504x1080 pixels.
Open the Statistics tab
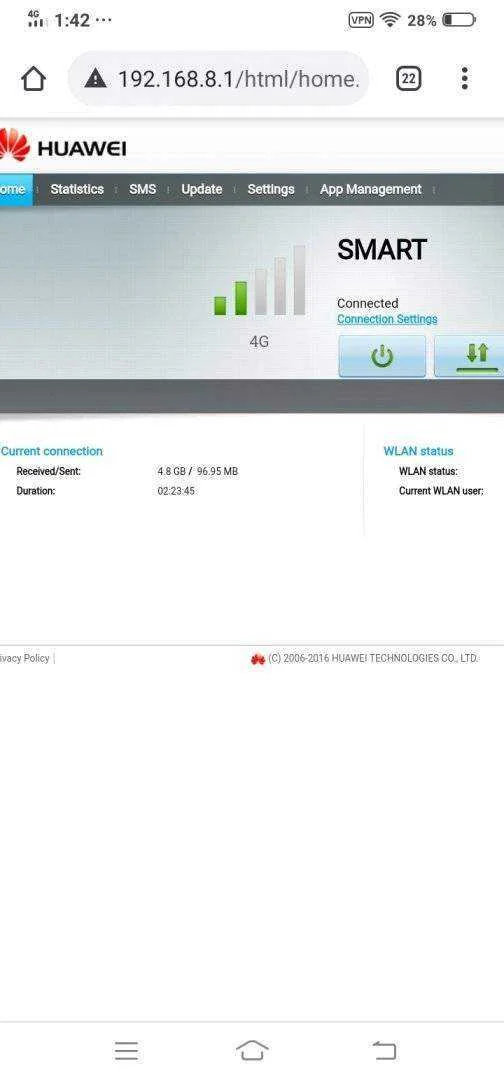pyautogui.click(x=77, y=189)
